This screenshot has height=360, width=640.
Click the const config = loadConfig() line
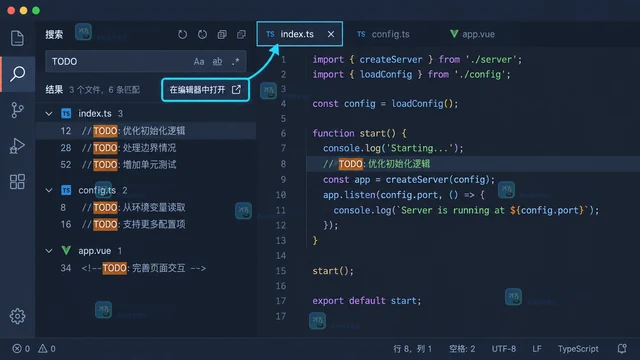(x=385, y=104)
